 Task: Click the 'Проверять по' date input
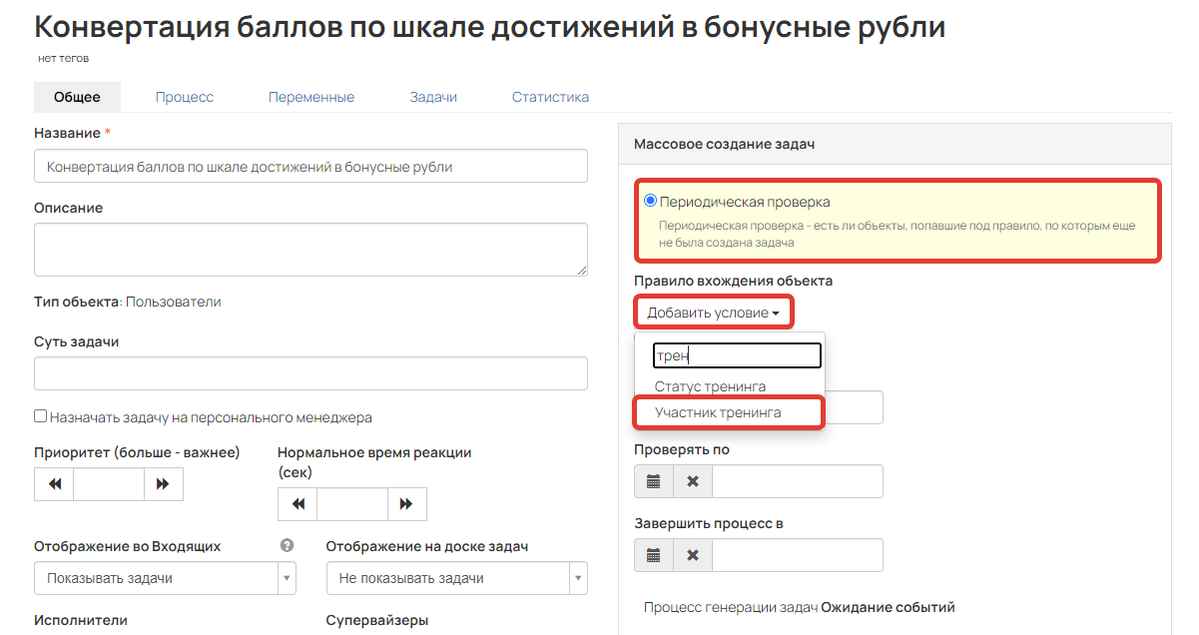tap(798, 481)
